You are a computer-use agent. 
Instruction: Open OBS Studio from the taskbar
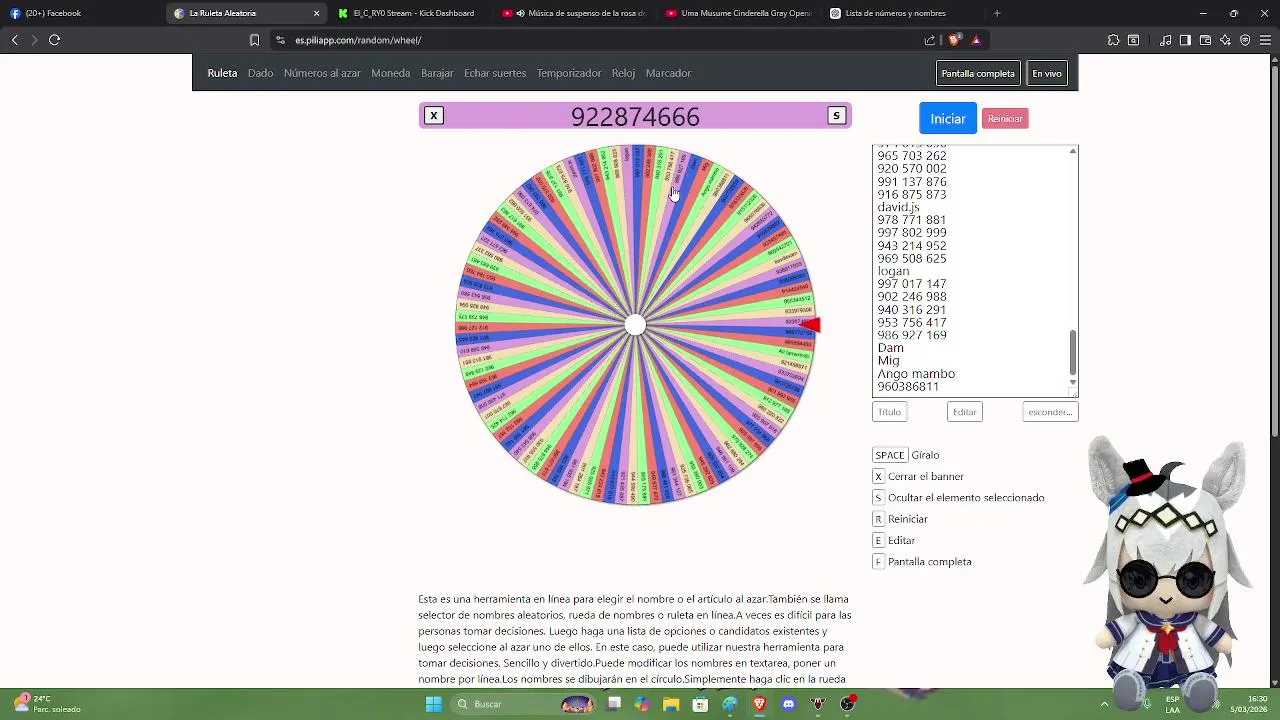click(x=848, y=704)
